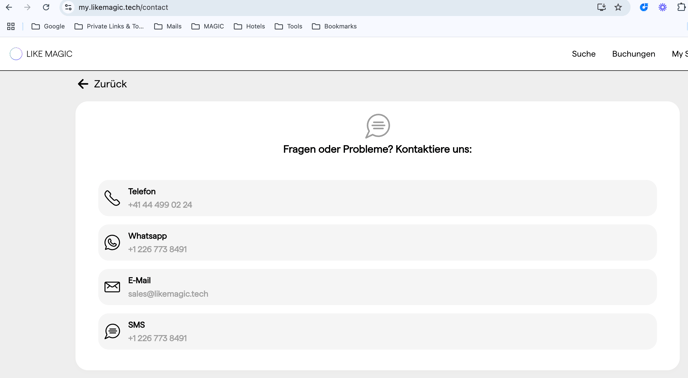The image size is (688, 378).
Task: Open the Hotels bookmarks folder
Action: pos(249,26)
